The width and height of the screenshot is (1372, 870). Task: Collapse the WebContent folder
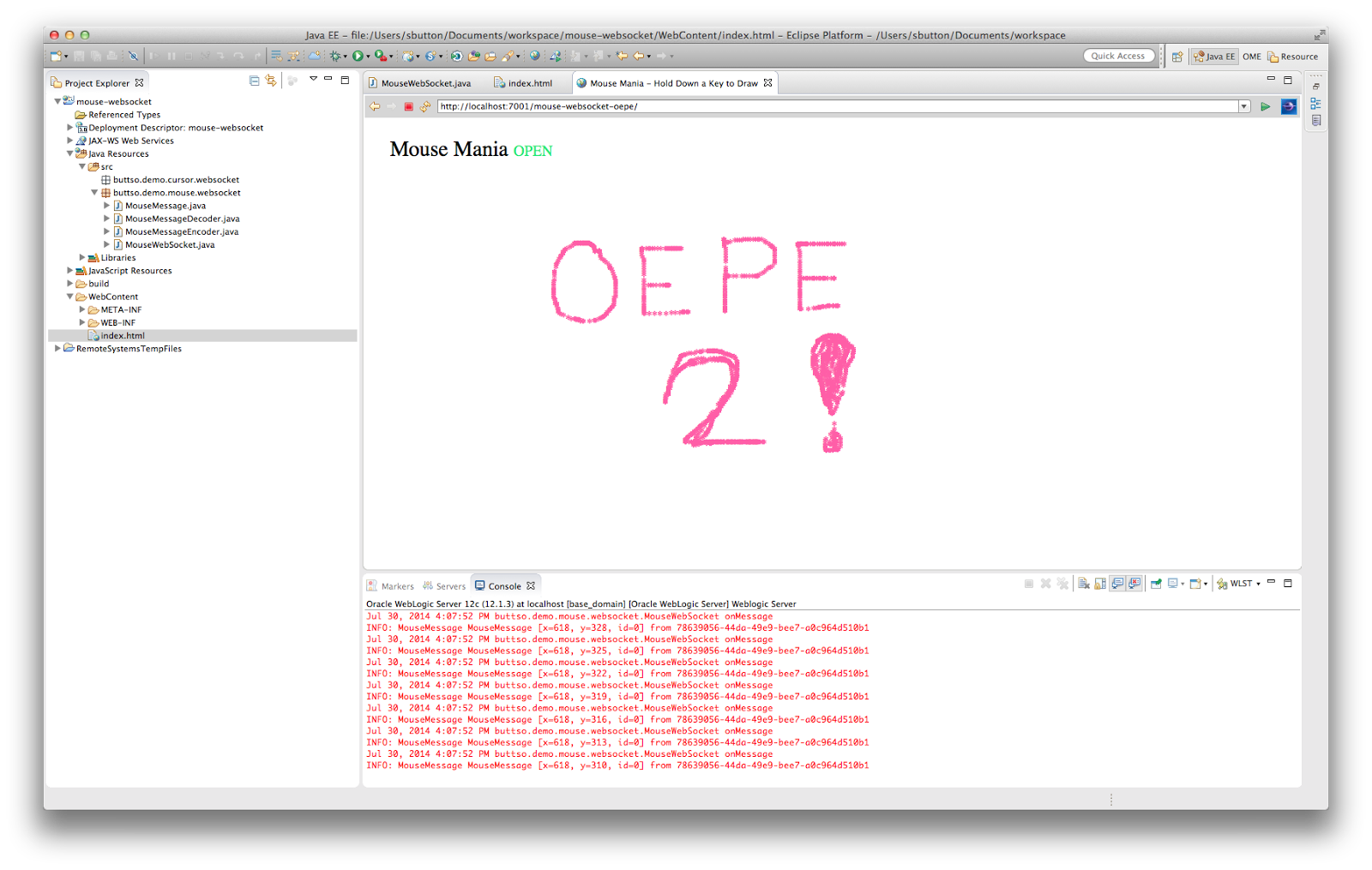click(x=70, y=297)
